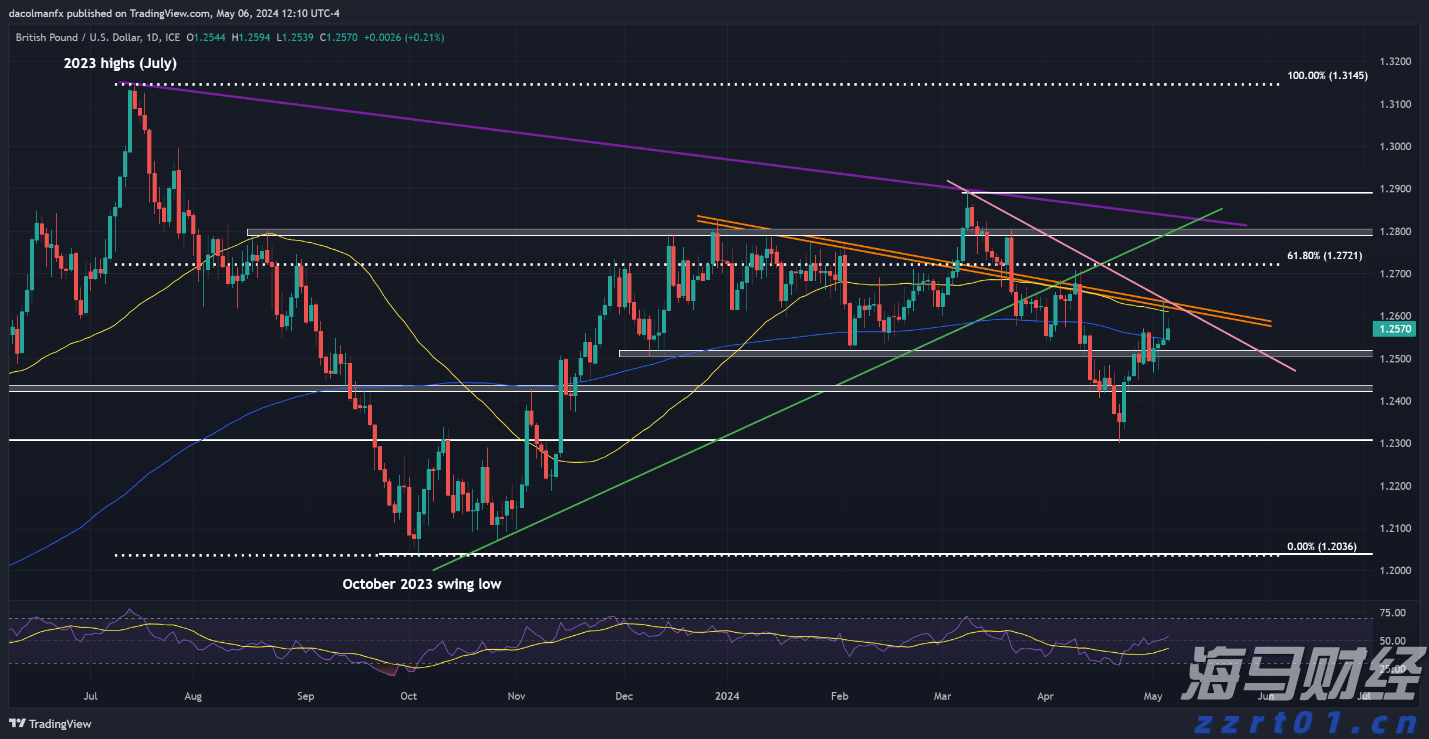Select the 61.80% (1.2721) Fibonacci label
Viewport: 1429px width, 739px height.
click(1324, 257)
